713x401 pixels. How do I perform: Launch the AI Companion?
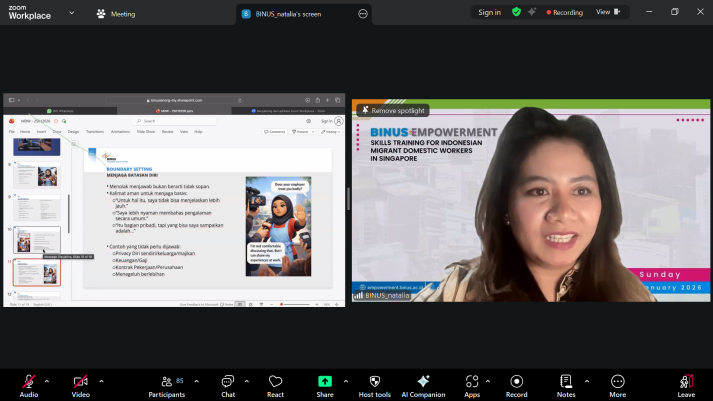(423, 382)
